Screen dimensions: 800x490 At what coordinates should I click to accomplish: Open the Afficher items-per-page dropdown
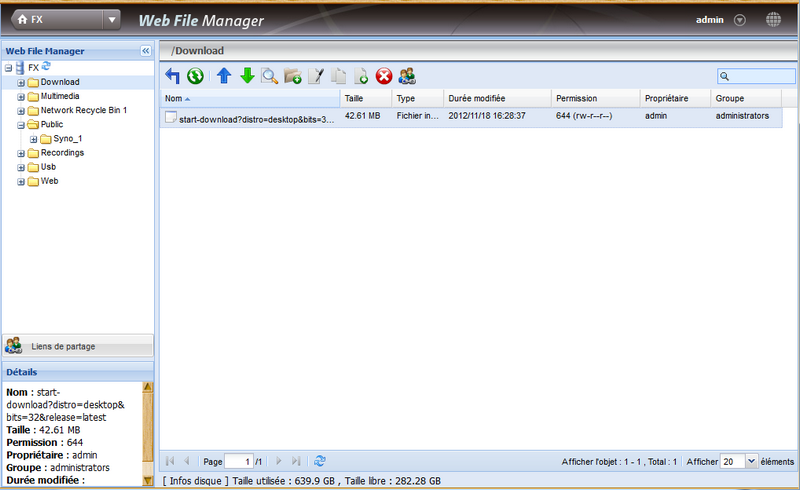[x=751, y=461]
